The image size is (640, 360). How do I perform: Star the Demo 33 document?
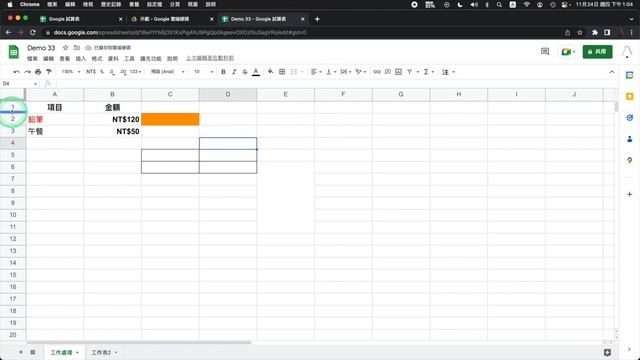(65, 48)
